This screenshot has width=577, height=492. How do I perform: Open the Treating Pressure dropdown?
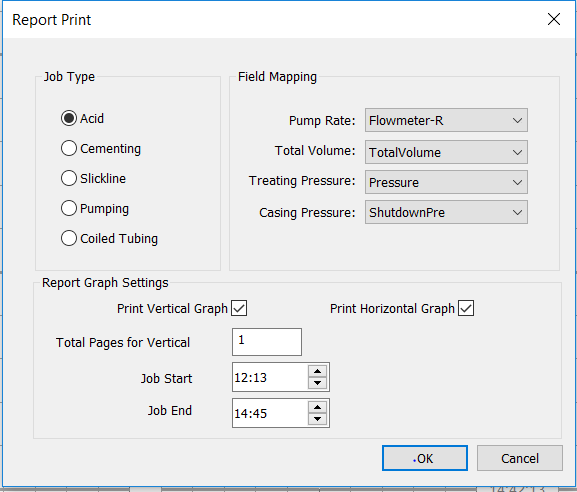pyautogui.click(x=446, y=182)
